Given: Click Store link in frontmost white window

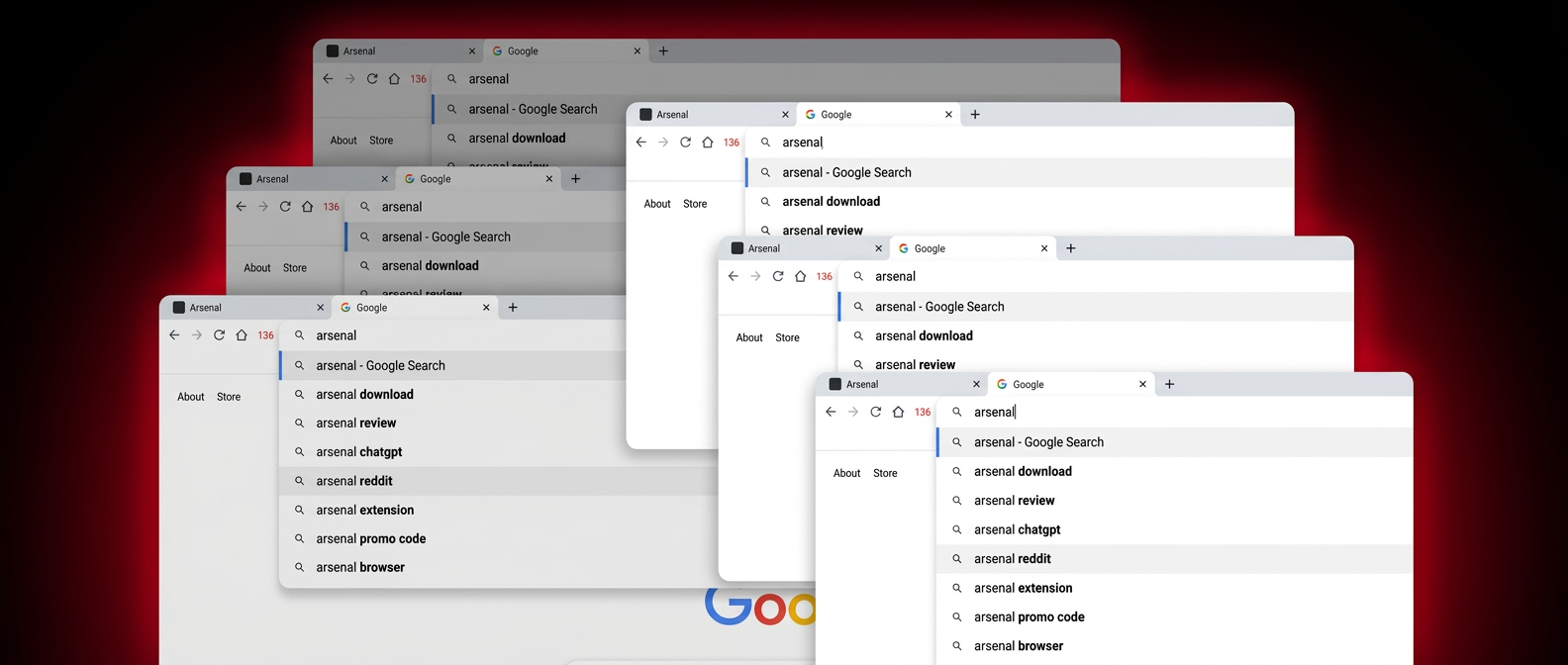Looking at the screenshot, I should point(885,473).
